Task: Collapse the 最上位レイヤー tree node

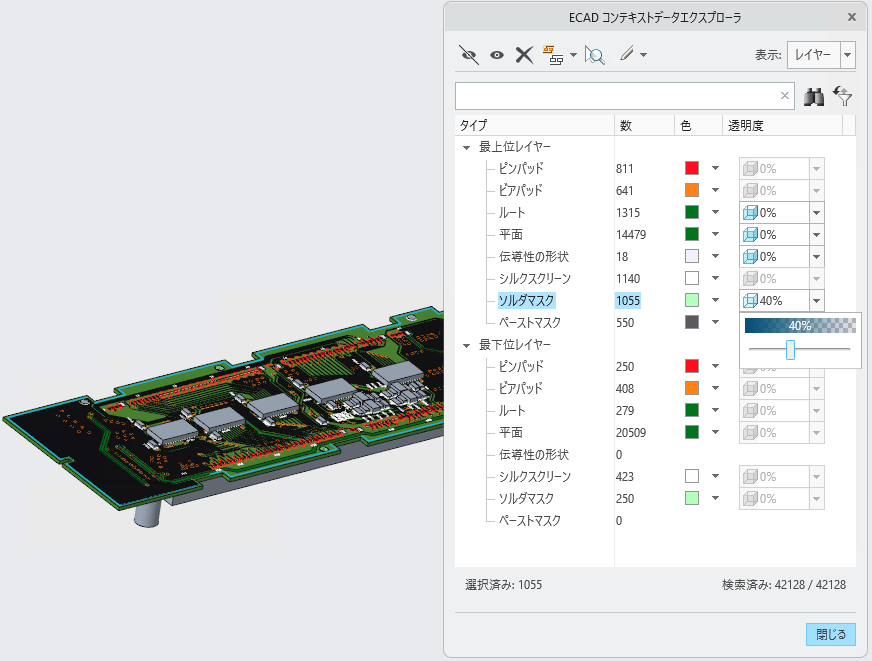Action: click(x=466, y=147)
